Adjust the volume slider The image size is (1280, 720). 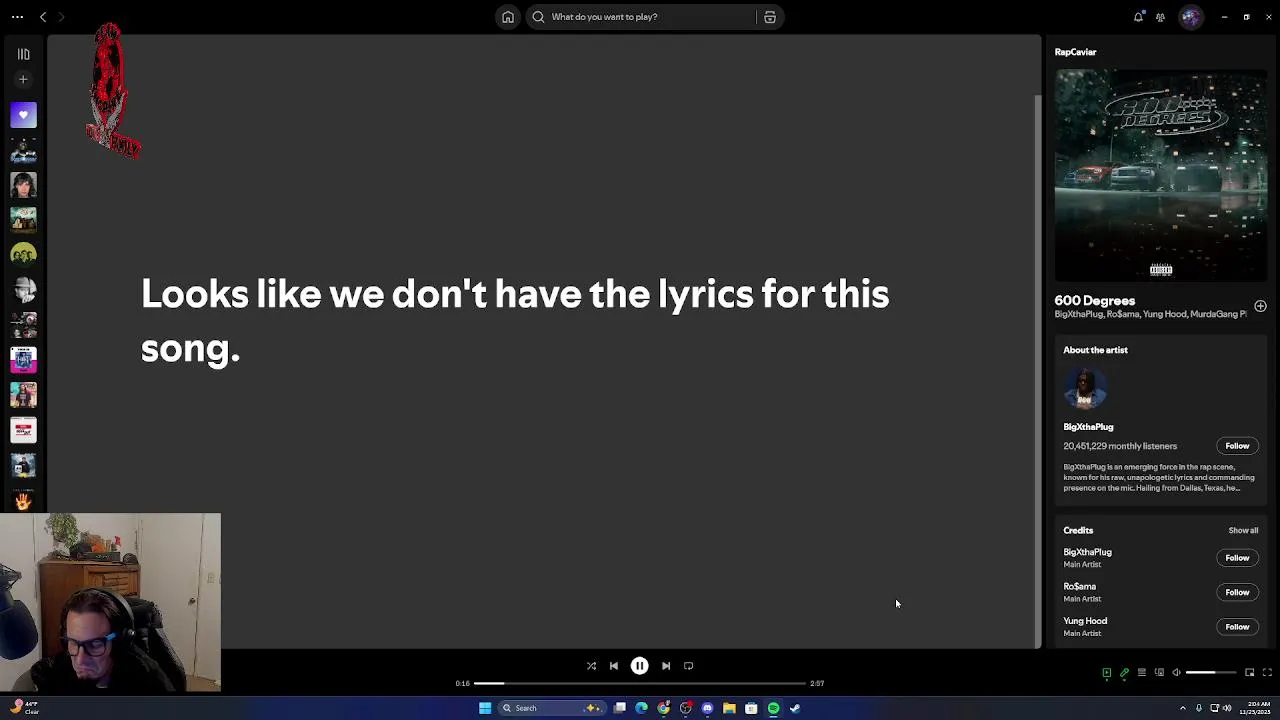(1212, 673)
